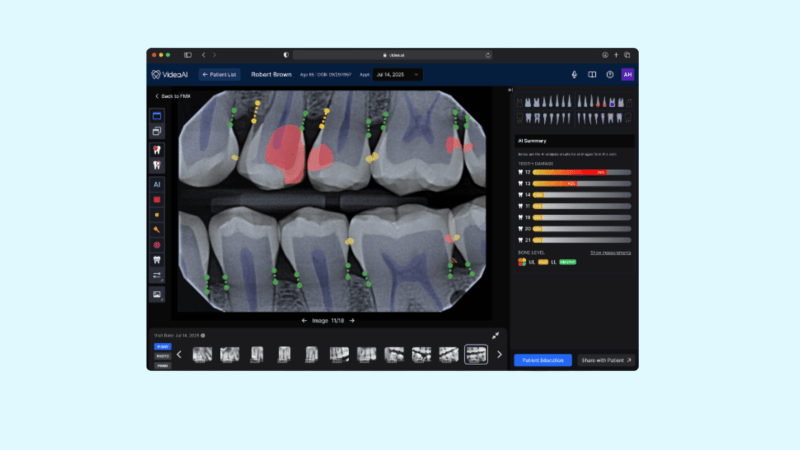Image resolution: width=800 pixels, height=450 pixels.
Task: Toggle the red circular lesion layer
Action: tap(157, 245)
